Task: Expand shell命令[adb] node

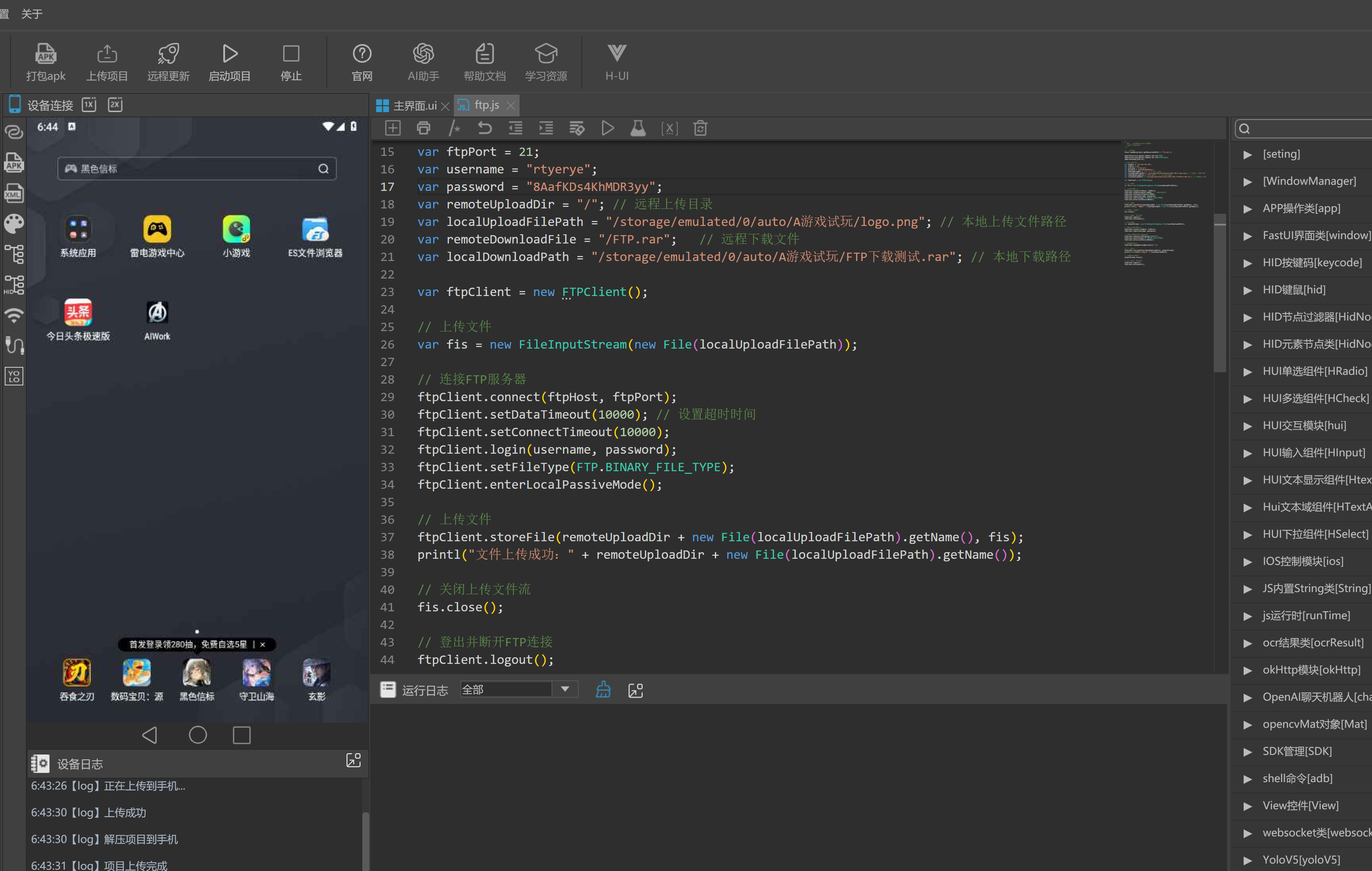Action: (x=1248, y=779)
